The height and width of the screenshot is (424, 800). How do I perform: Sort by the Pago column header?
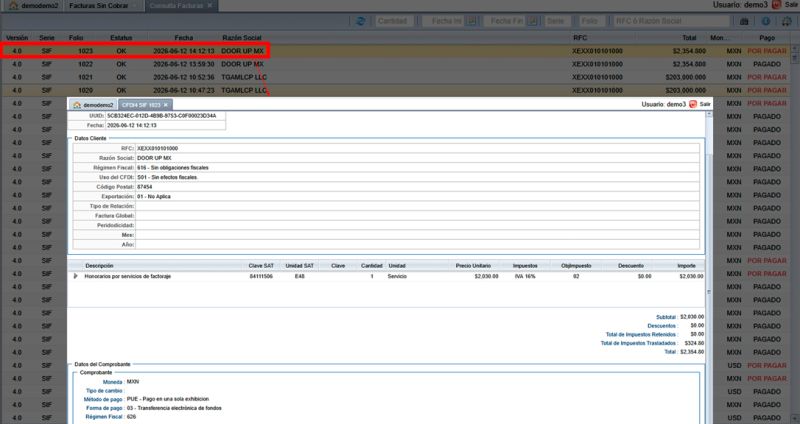767,38
